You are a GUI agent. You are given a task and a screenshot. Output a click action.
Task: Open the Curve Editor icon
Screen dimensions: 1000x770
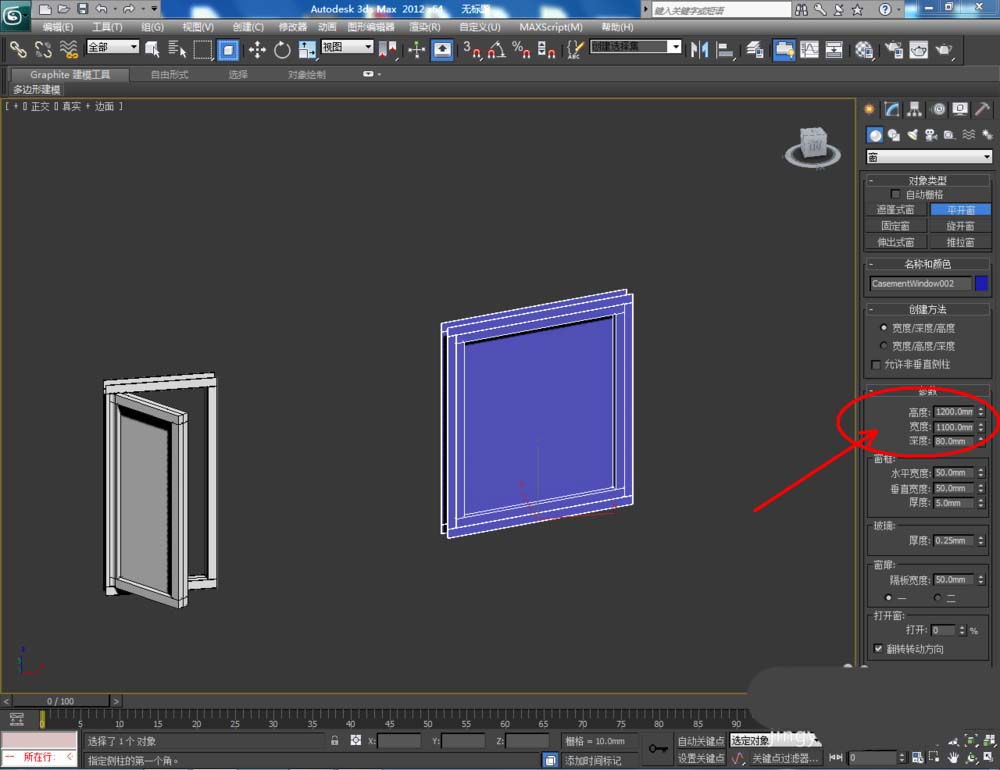tap(809, 49)
